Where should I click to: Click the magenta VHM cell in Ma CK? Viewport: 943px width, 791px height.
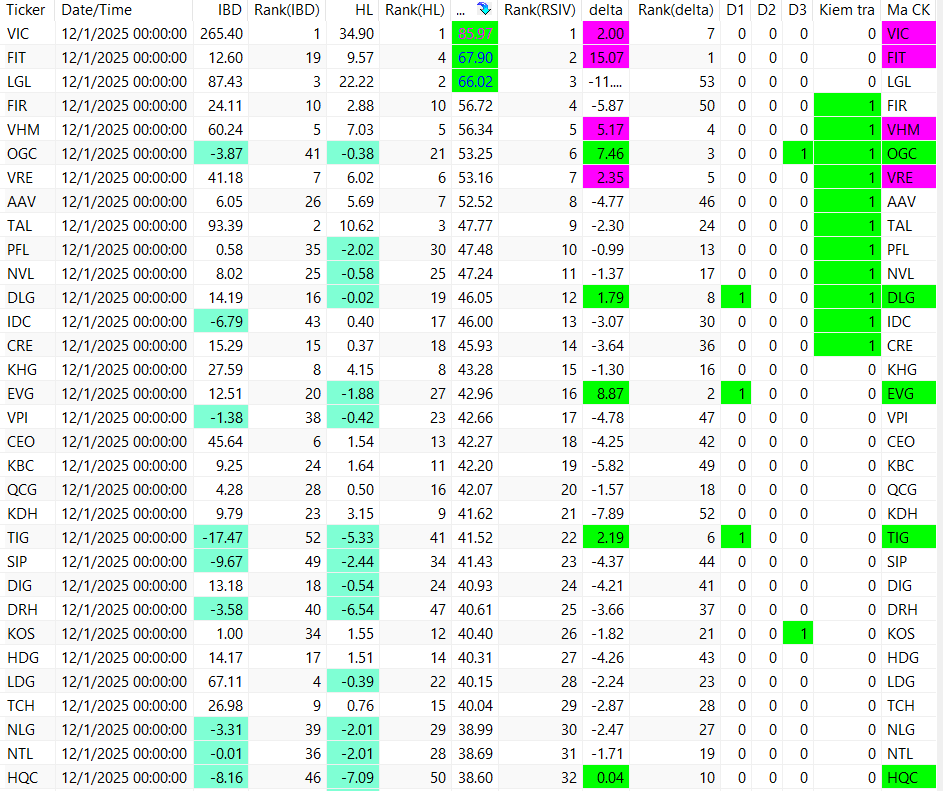[909, 130]
